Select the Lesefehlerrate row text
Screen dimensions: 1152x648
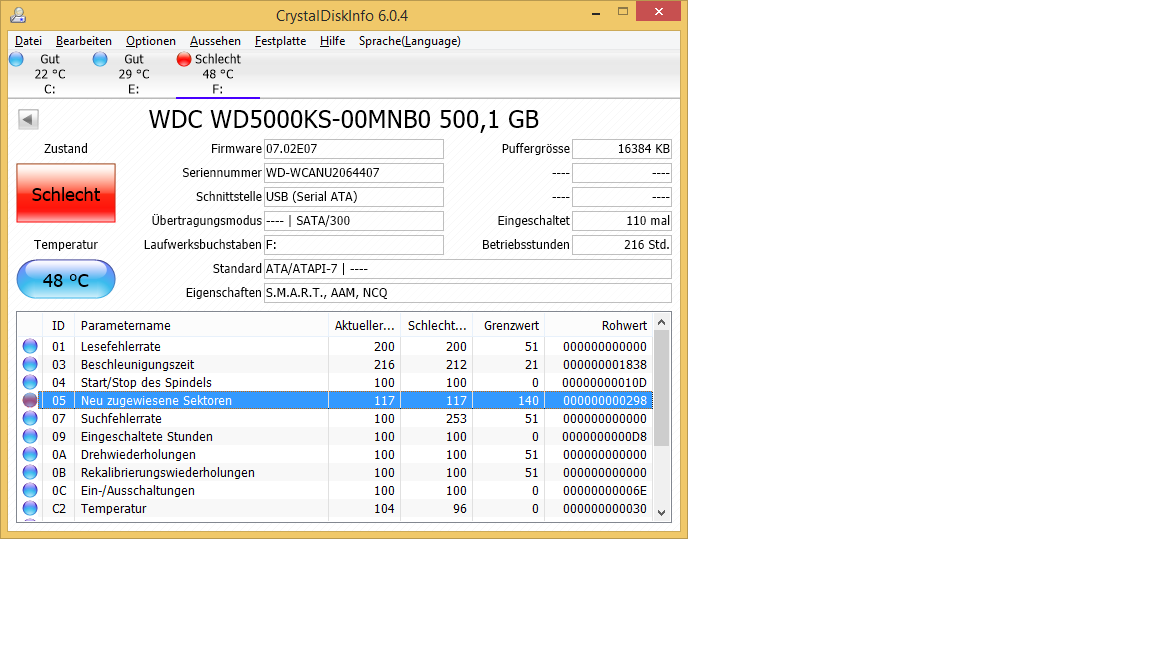pos(120,347)
